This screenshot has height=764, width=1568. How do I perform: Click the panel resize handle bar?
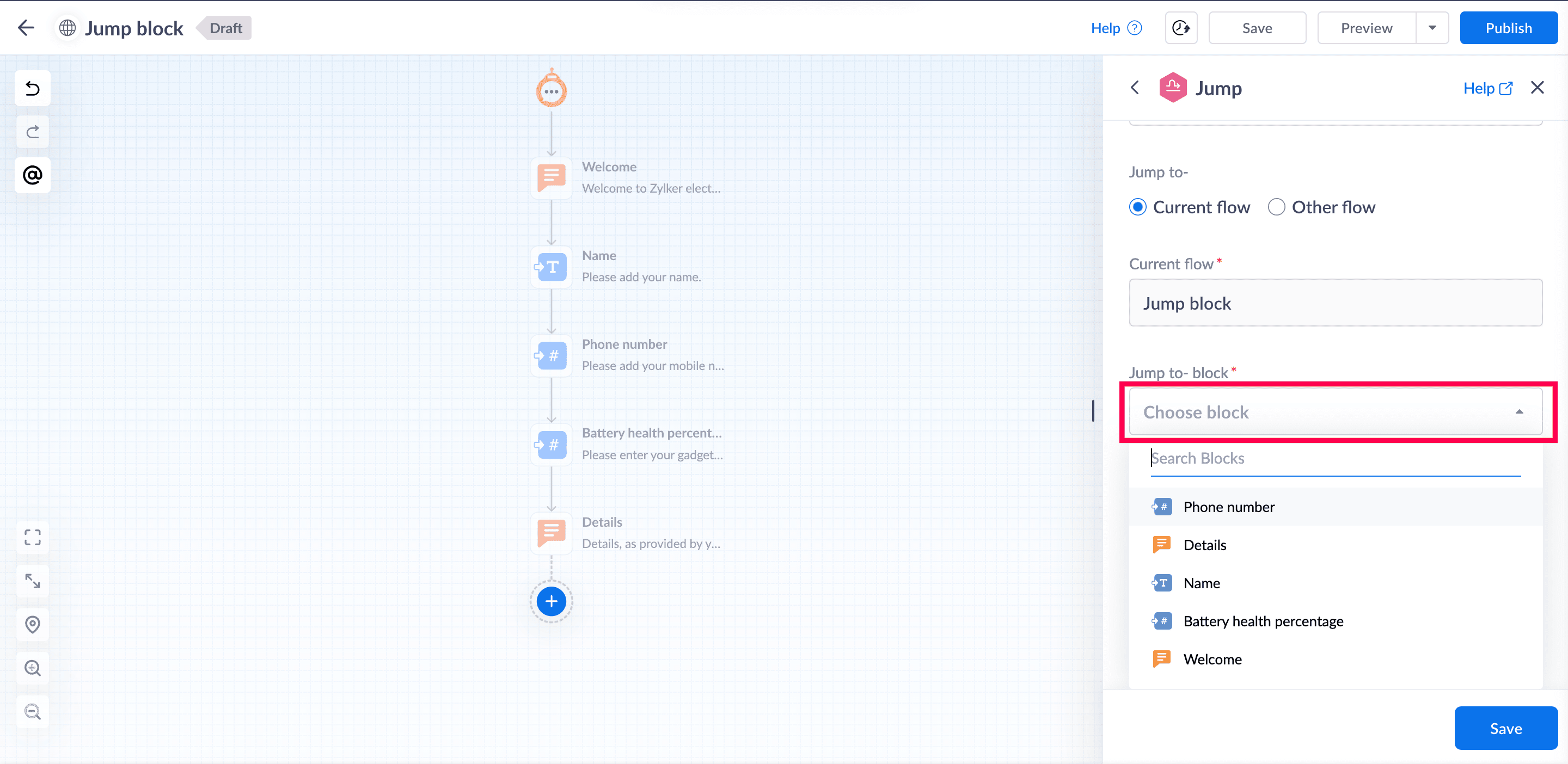(1093, 411)
